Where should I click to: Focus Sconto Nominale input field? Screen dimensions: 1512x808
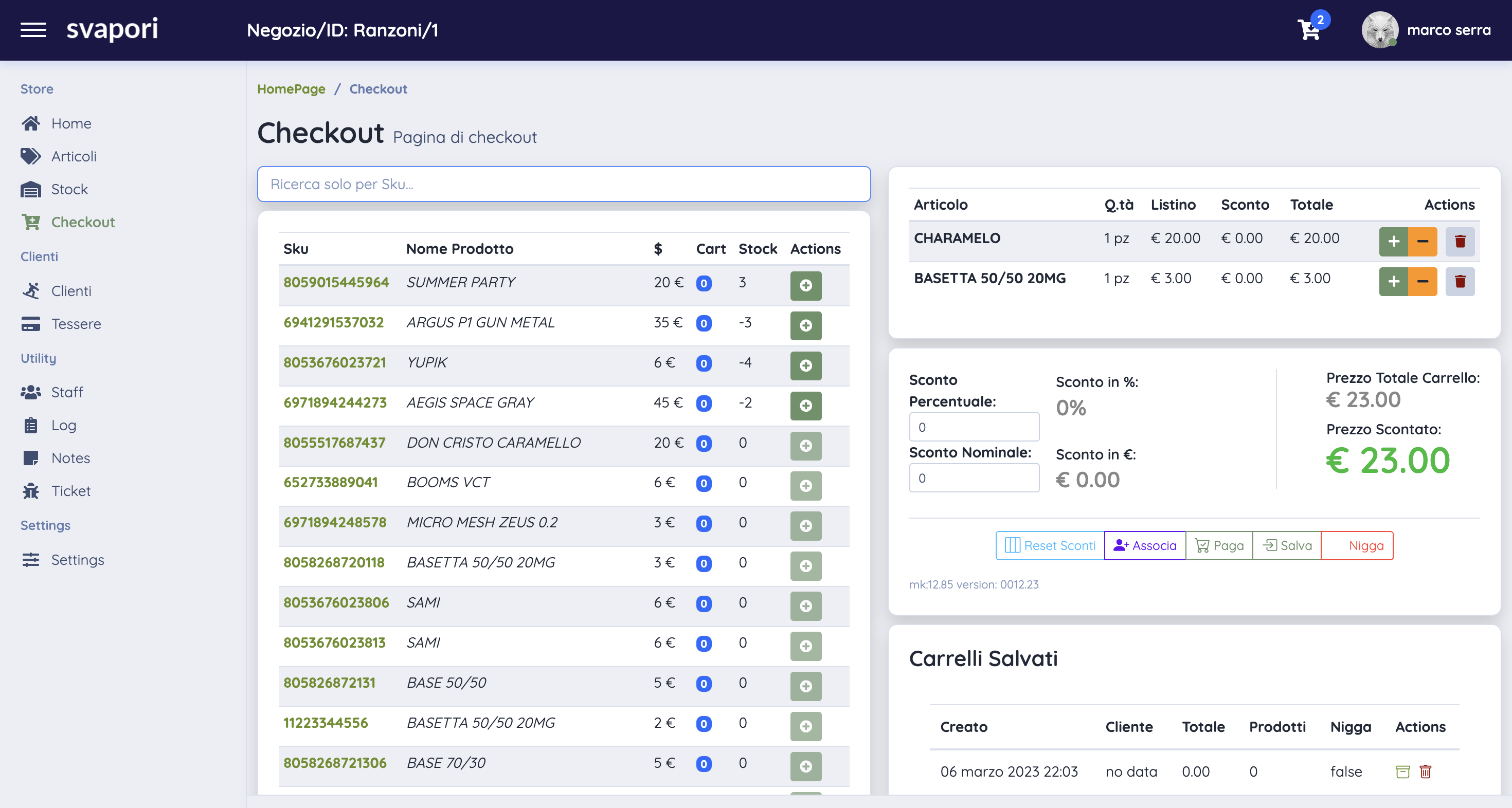click(x=974, y=478)
